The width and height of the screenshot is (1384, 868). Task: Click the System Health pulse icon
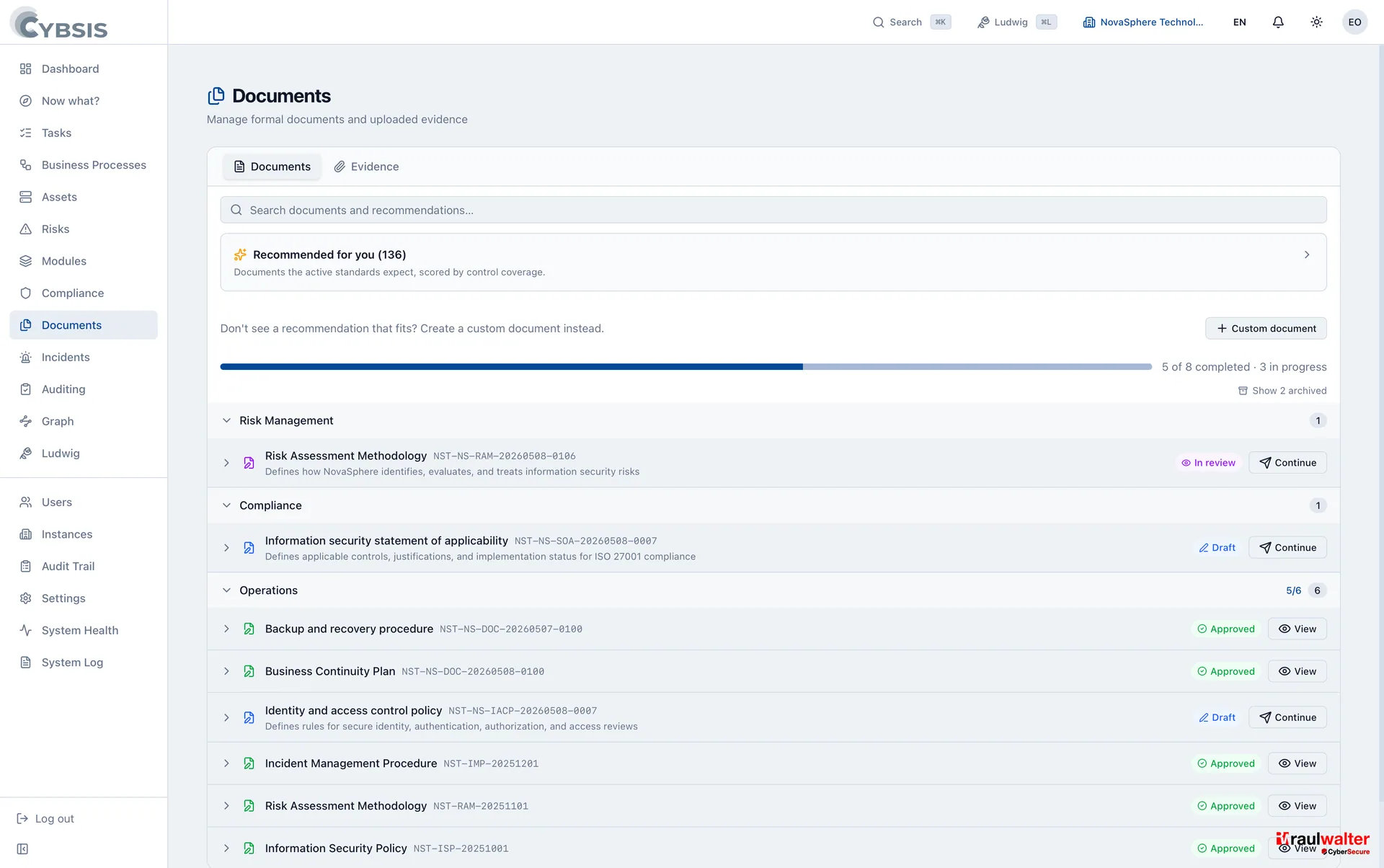click(x=26, y=631)
